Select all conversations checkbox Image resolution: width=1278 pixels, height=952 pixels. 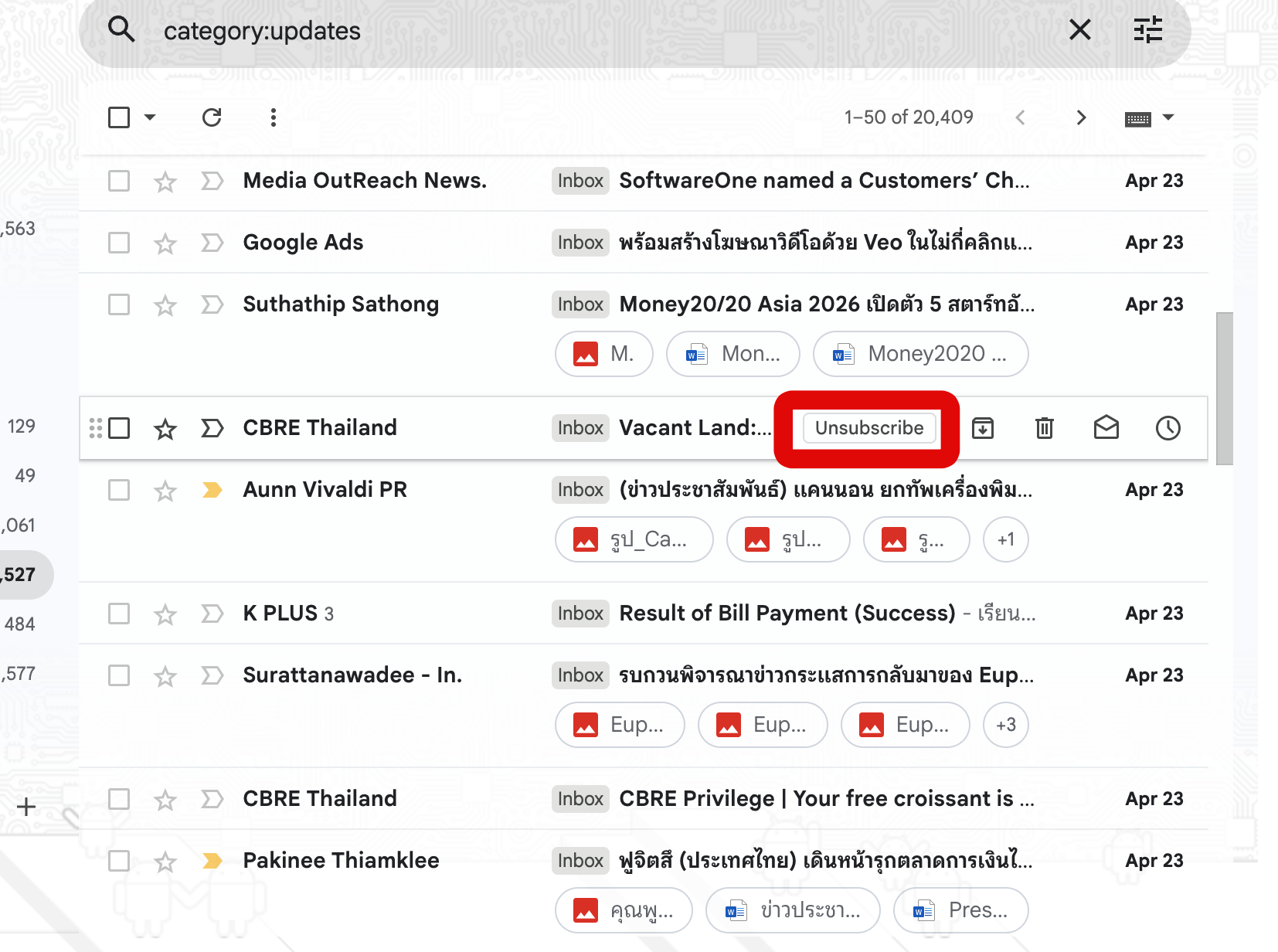pos(118,117)
